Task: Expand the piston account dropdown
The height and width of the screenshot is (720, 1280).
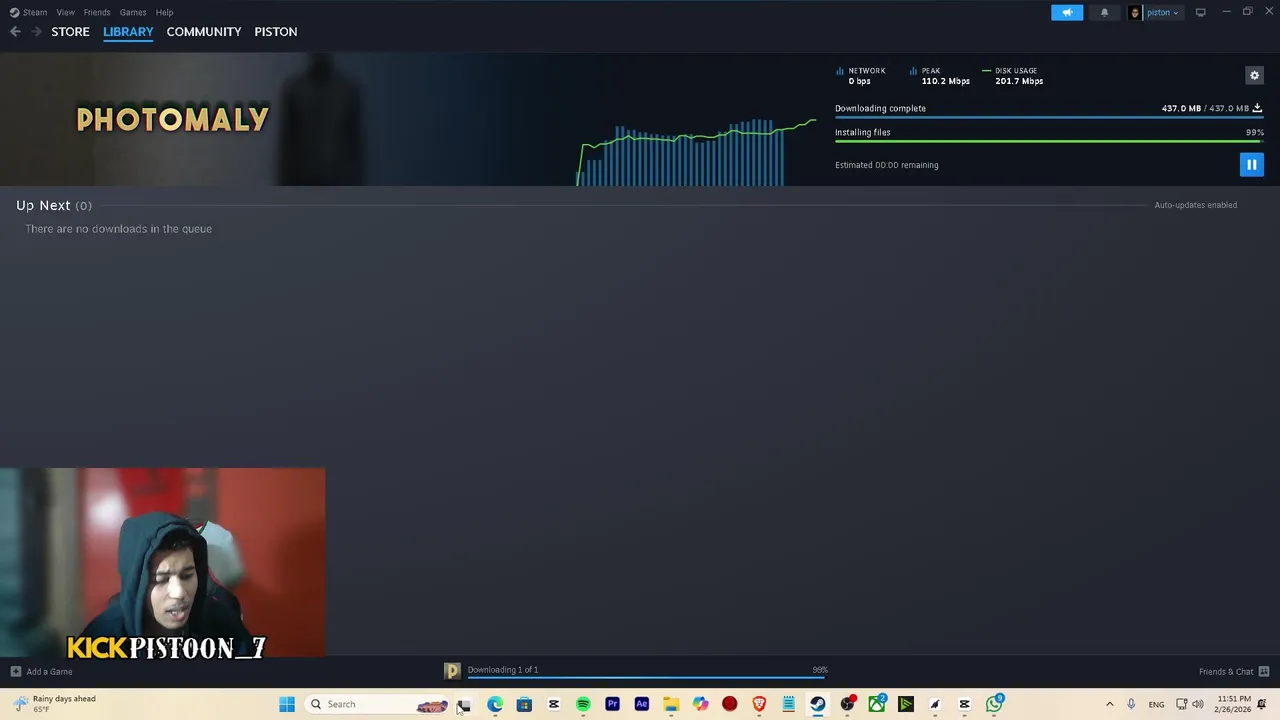Action: point(1162,12)
